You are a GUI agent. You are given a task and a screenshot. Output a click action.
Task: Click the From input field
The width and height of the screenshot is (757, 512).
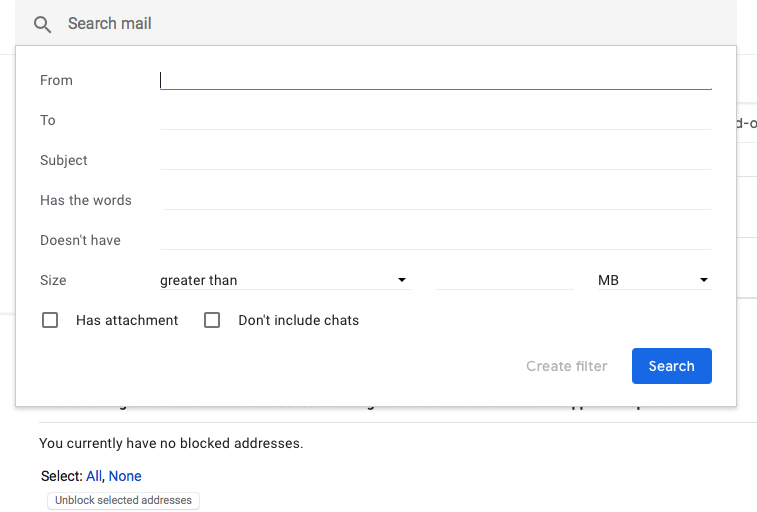[435, 80]
